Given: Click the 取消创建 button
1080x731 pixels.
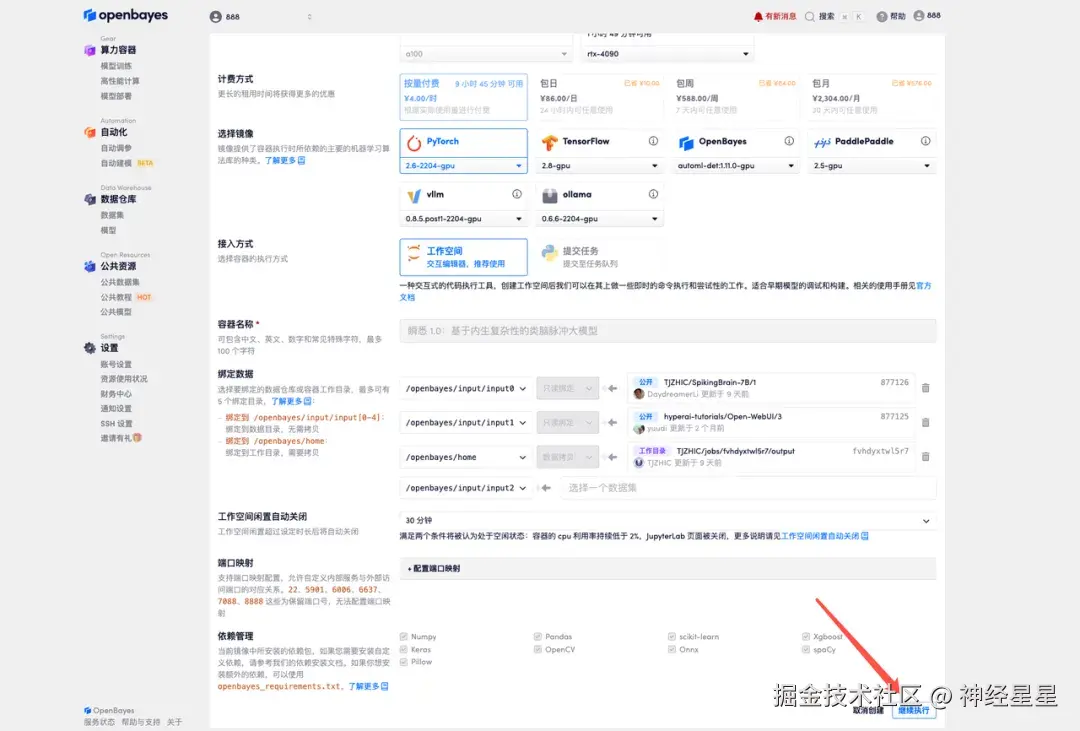Looking at the screenshot, I should 868,710.
